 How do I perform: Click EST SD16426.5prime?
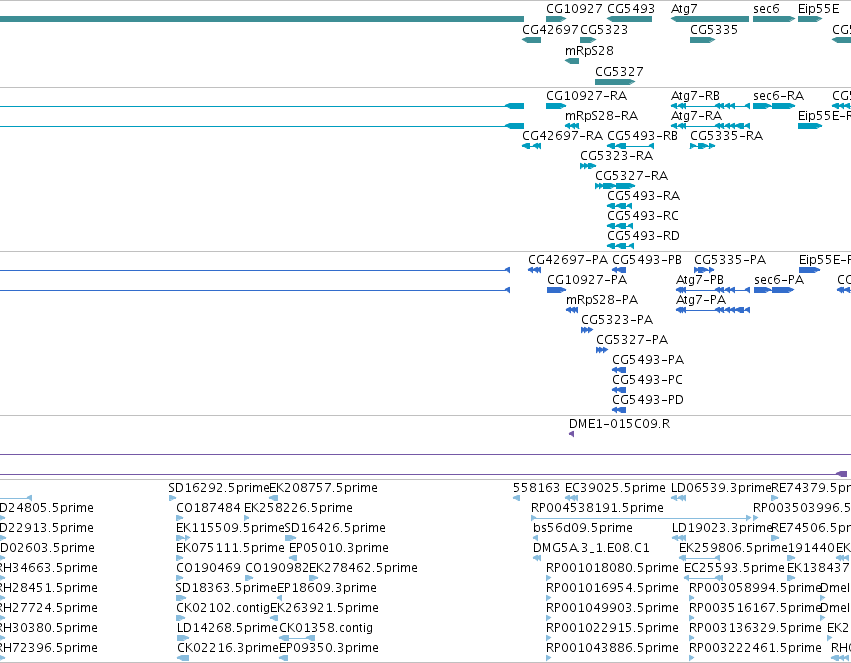(x=335, y=528)
